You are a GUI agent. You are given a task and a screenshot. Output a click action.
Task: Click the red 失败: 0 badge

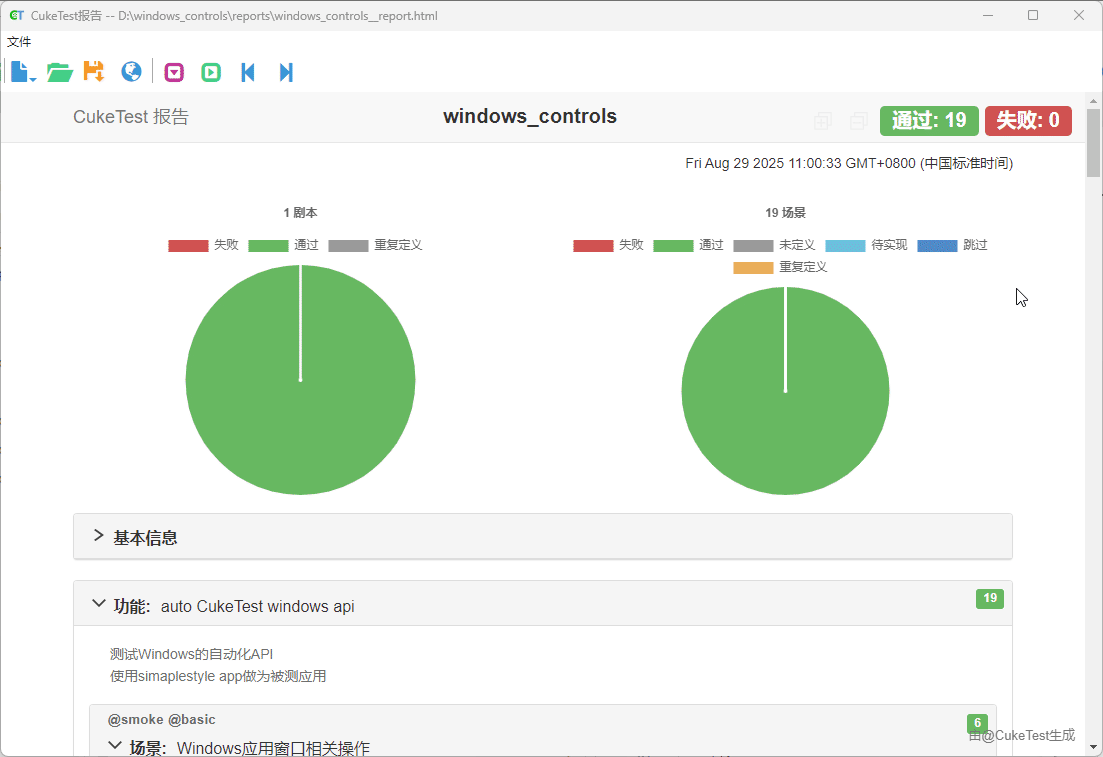(x=1027, y=121)
